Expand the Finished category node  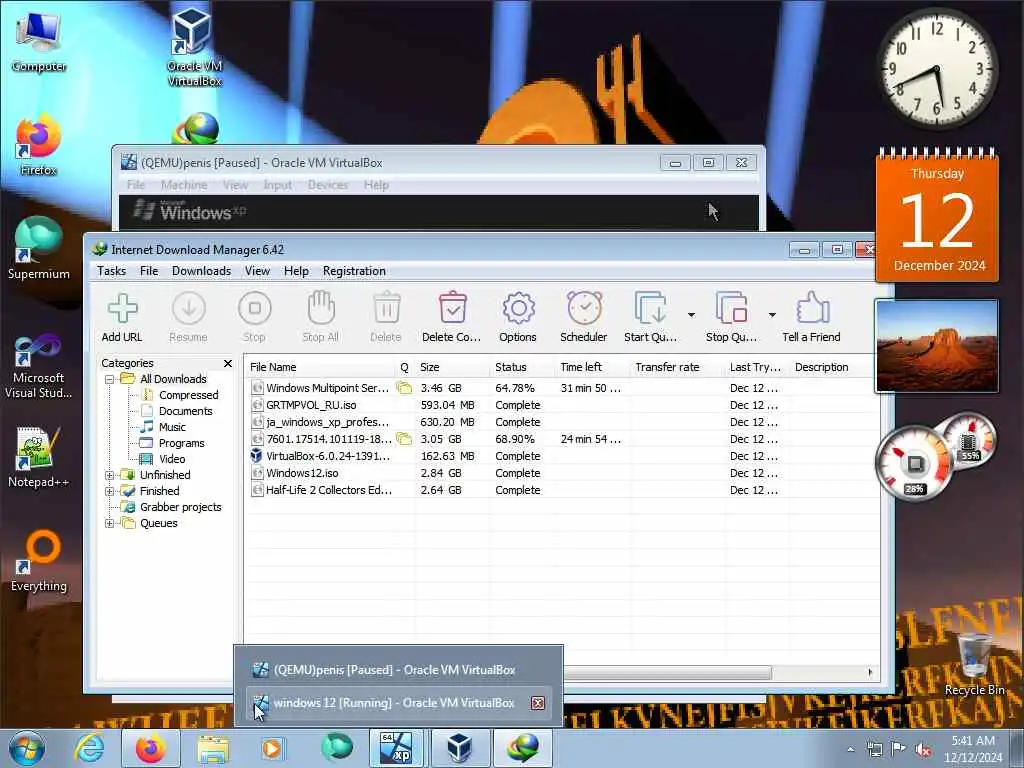(x=110, y=491)
